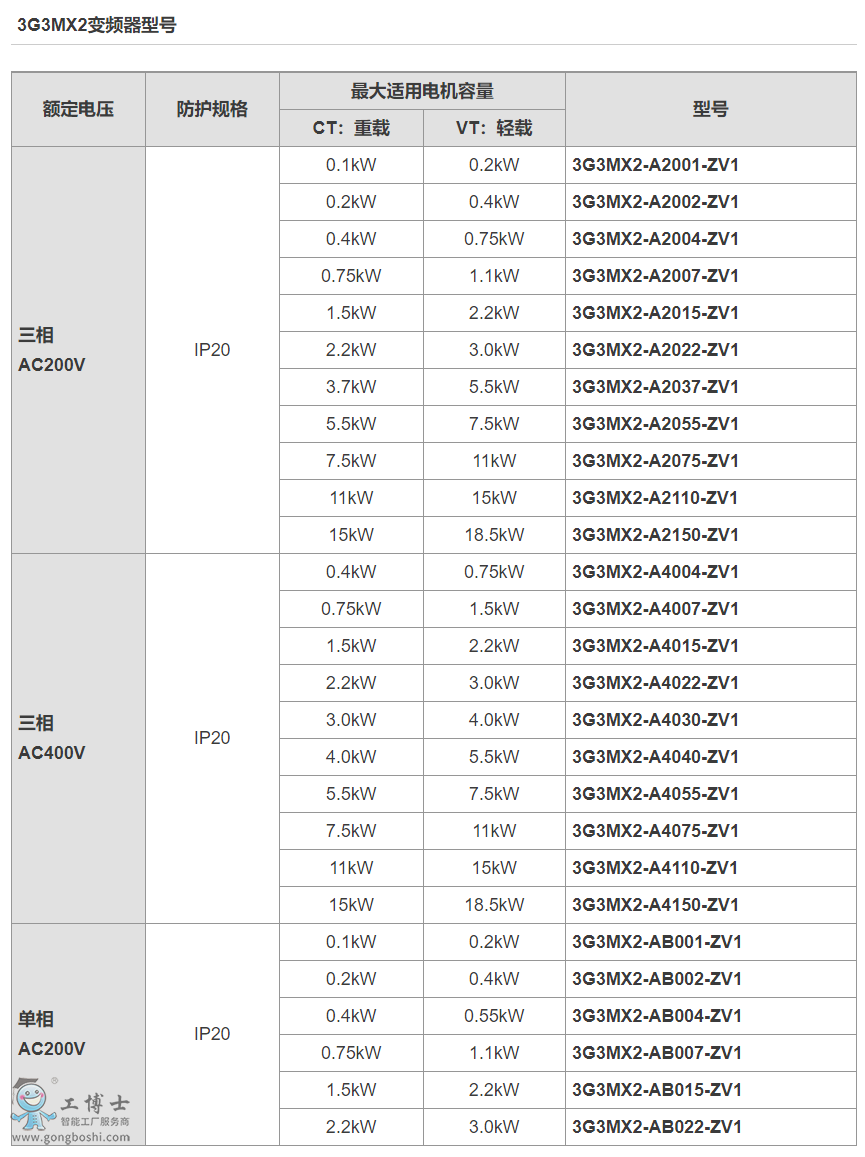The image size is (865, 1157).
Task: Click model number 3G3MX2-A2037-ZV1
Action: click(655, 387)
